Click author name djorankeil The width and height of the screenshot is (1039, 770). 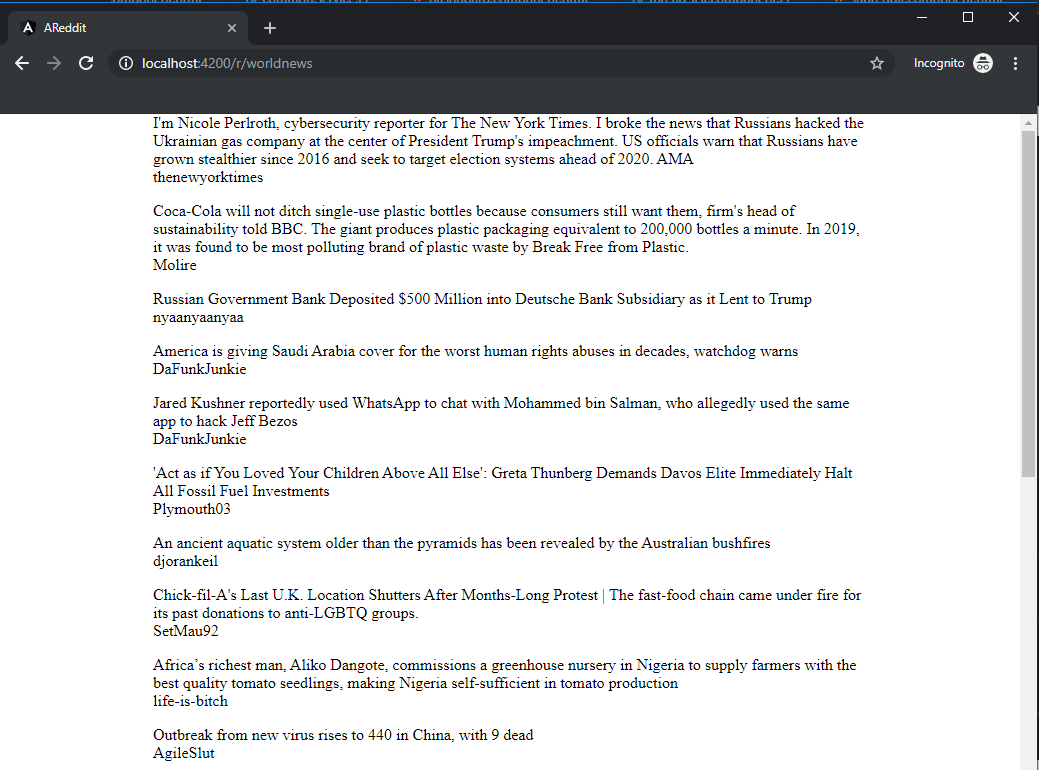tap(186, 561)
